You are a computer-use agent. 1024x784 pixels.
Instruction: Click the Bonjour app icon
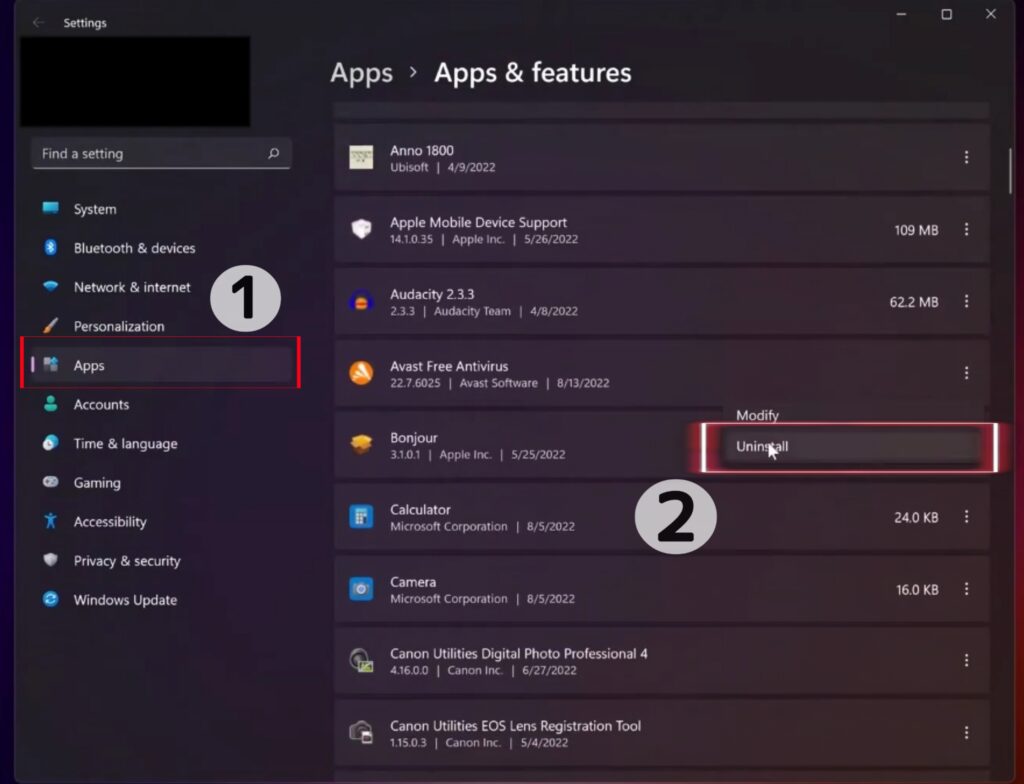(361, 444)
